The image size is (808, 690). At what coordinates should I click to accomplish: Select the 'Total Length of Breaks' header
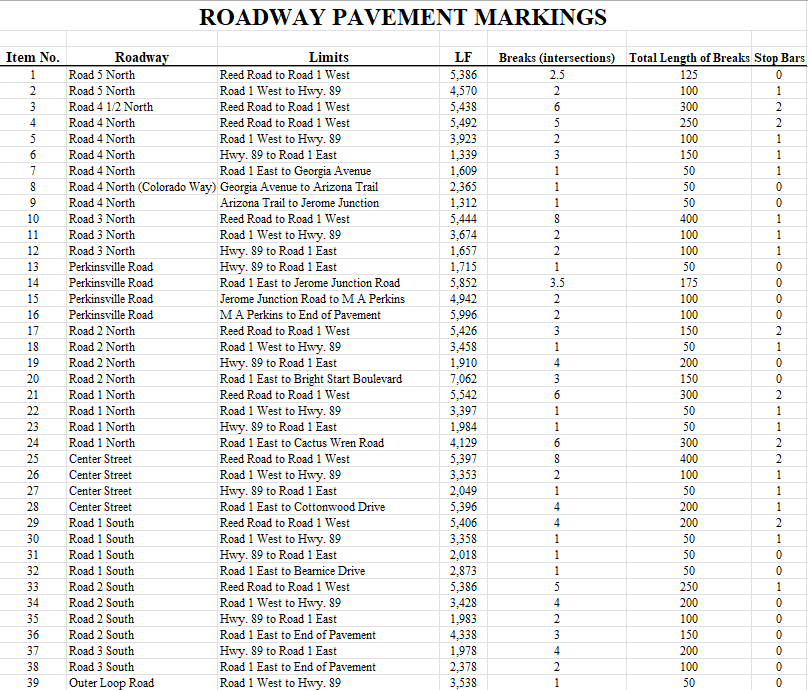(x=688, y=58)
